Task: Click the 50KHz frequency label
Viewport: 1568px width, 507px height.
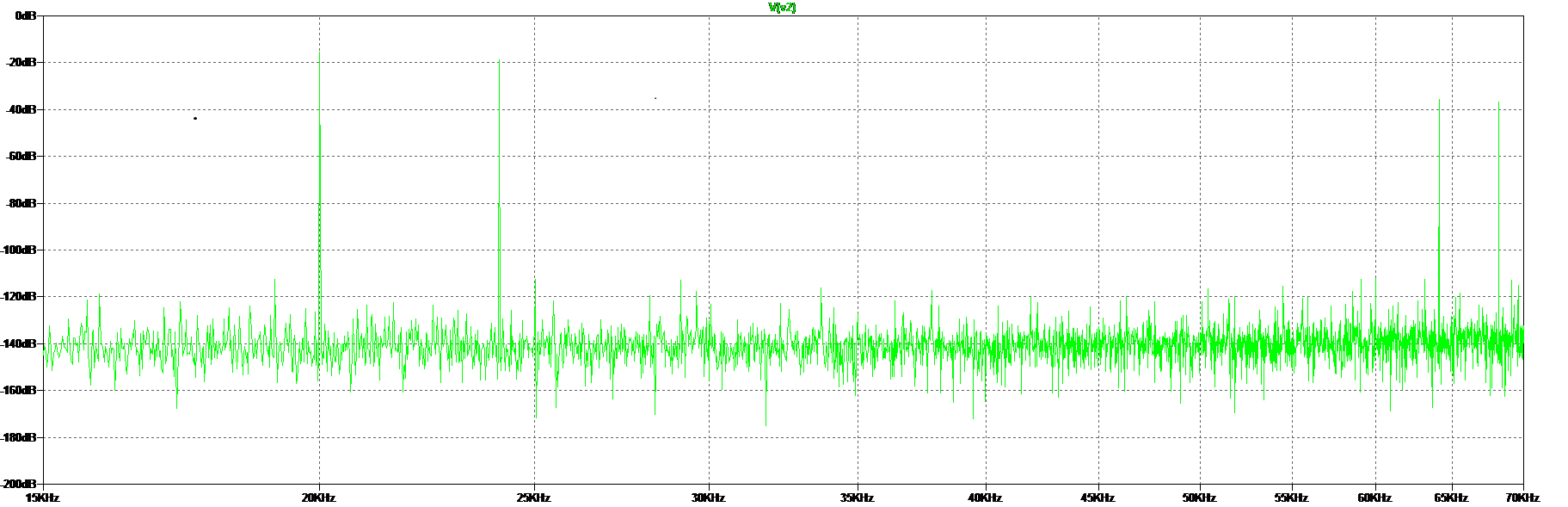Action: (x=1200, y=498)
